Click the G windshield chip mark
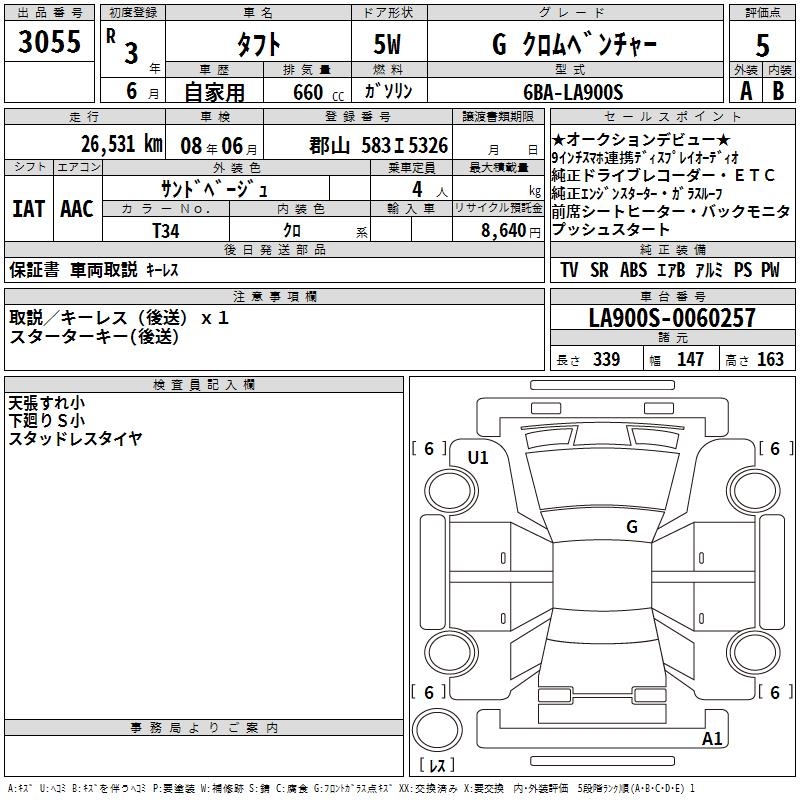This screenshot has height=800, width=800. 632,526
